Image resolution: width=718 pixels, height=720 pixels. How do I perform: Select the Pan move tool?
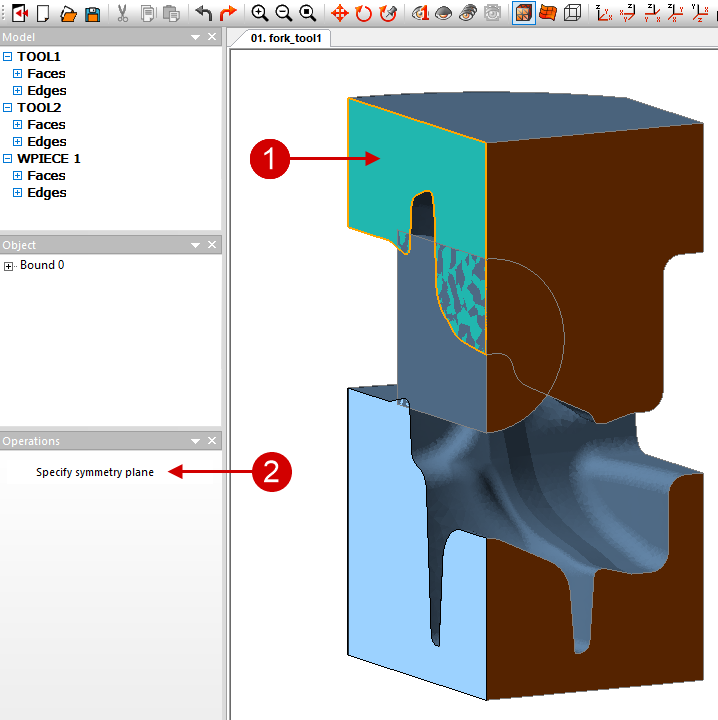[340, 13]
